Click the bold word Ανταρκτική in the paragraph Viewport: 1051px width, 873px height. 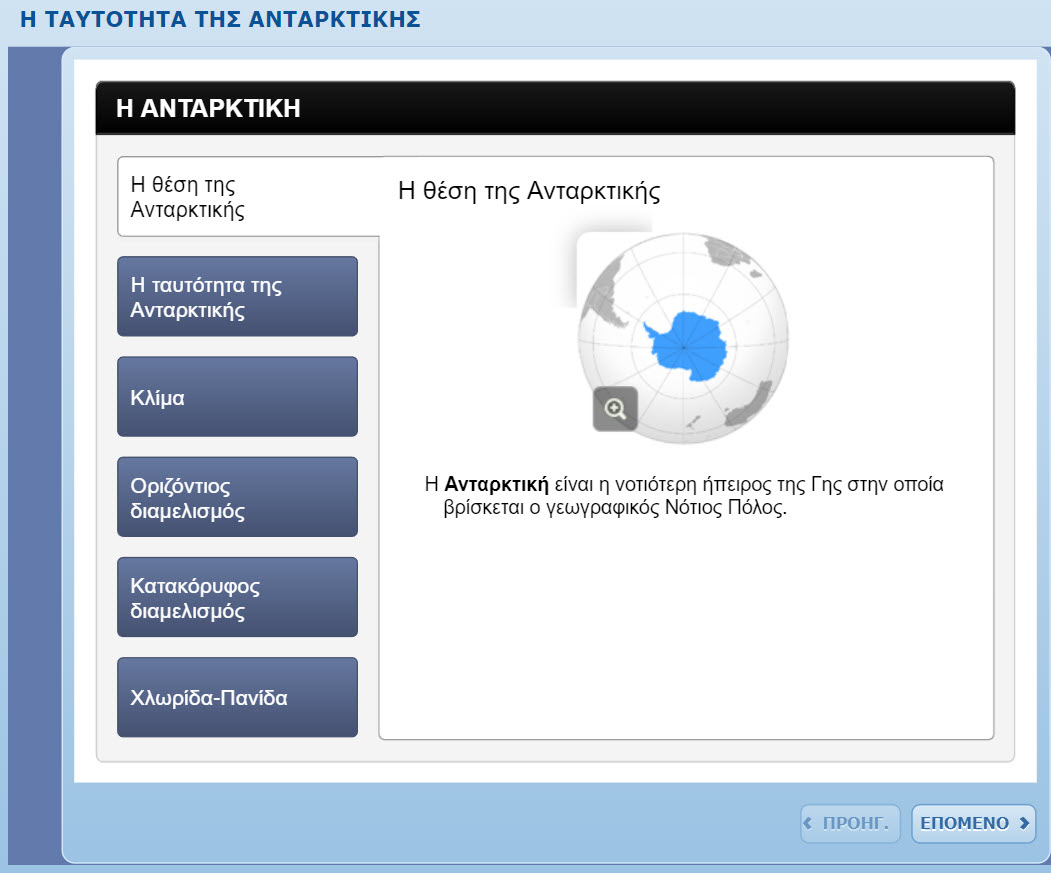tap(497, 485)
